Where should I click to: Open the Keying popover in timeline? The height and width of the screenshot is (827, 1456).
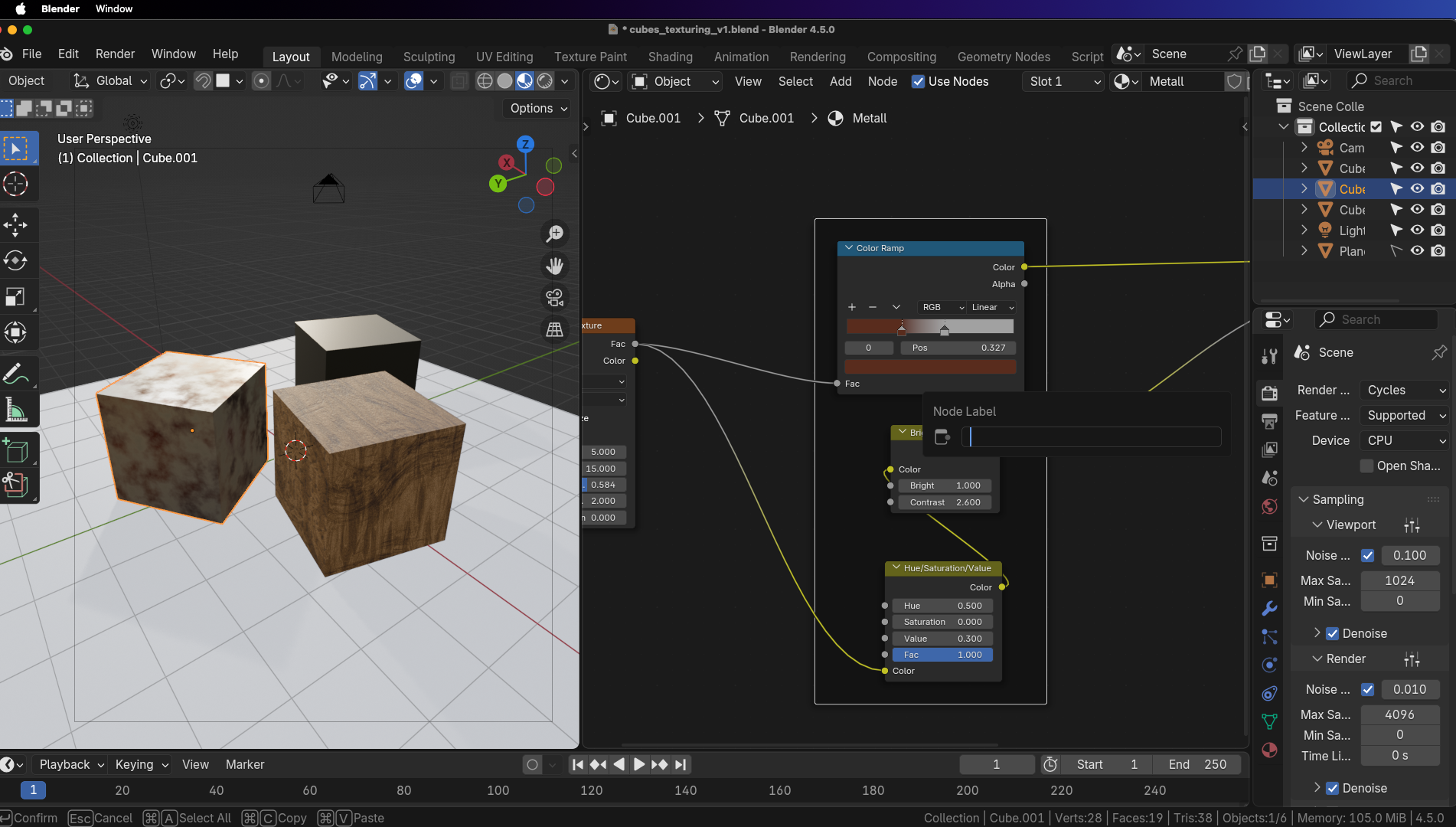click(142, 764)
